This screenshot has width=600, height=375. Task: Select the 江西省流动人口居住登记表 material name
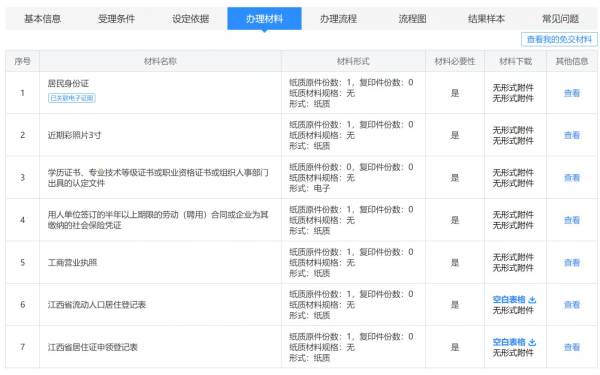pyautogui.click(x=97, y=305)
